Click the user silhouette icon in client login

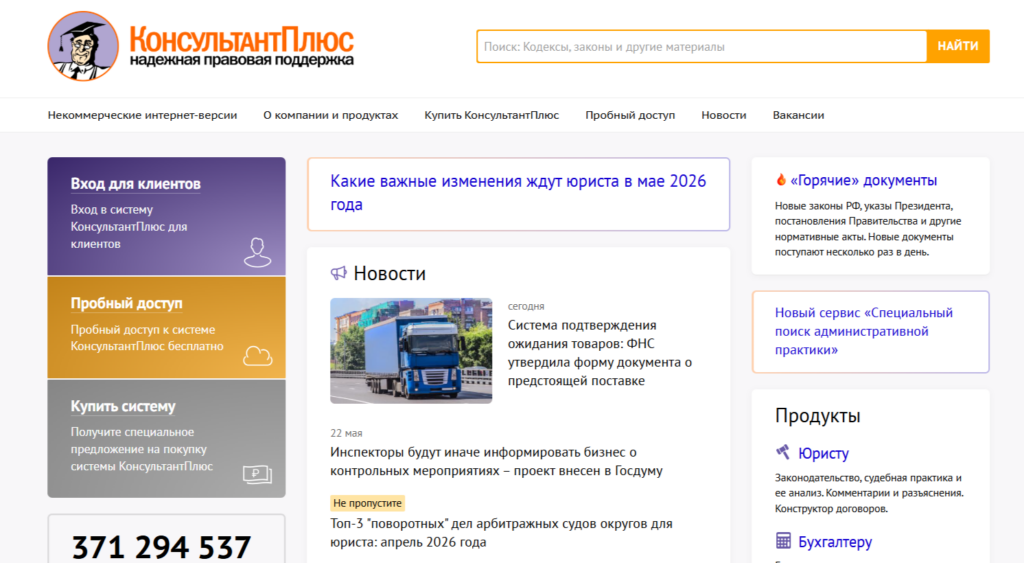click(257, 252)
